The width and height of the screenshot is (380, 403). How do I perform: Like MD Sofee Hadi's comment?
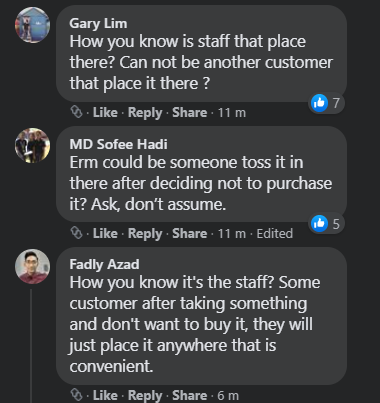point(105,233)
